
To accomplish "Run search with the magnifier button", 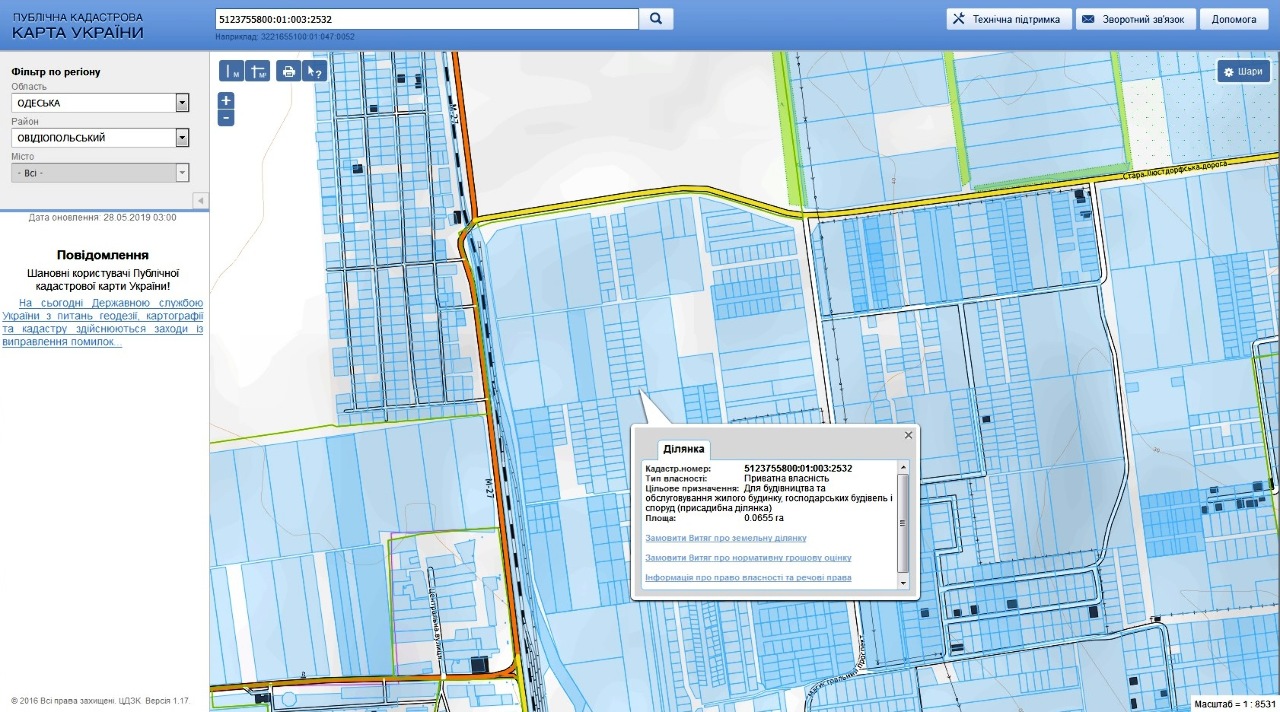I will [x=656, y=19].
